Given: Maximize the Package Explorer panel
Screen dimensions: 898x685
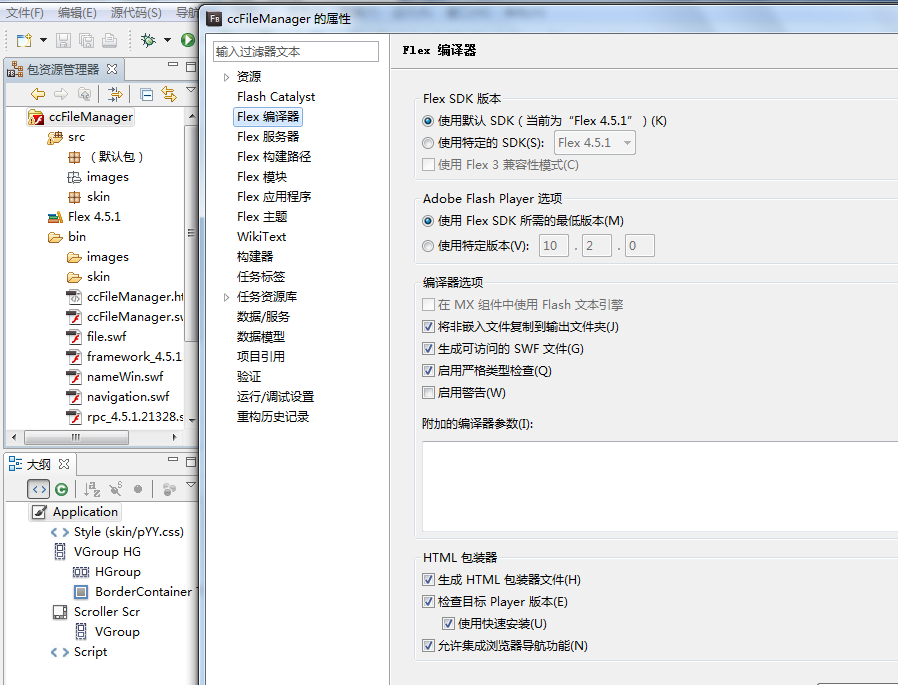Looking at the screenshot, I should pos(191,66).
